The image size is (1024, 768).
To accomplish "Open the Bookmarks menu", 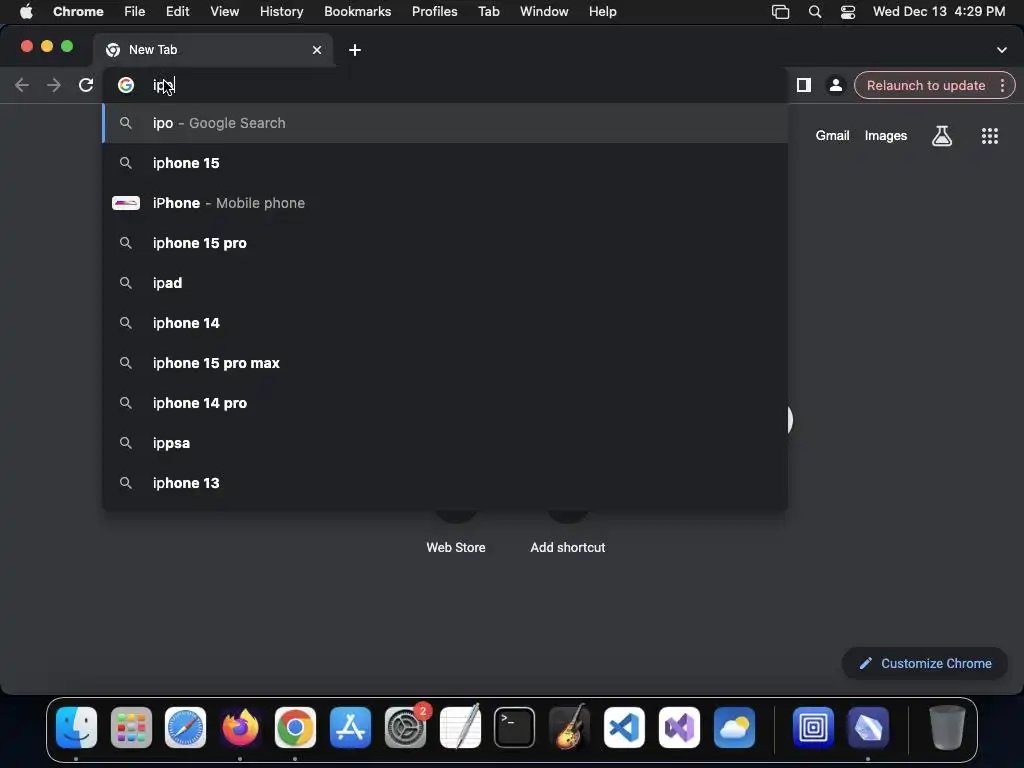I will point(357,11).
